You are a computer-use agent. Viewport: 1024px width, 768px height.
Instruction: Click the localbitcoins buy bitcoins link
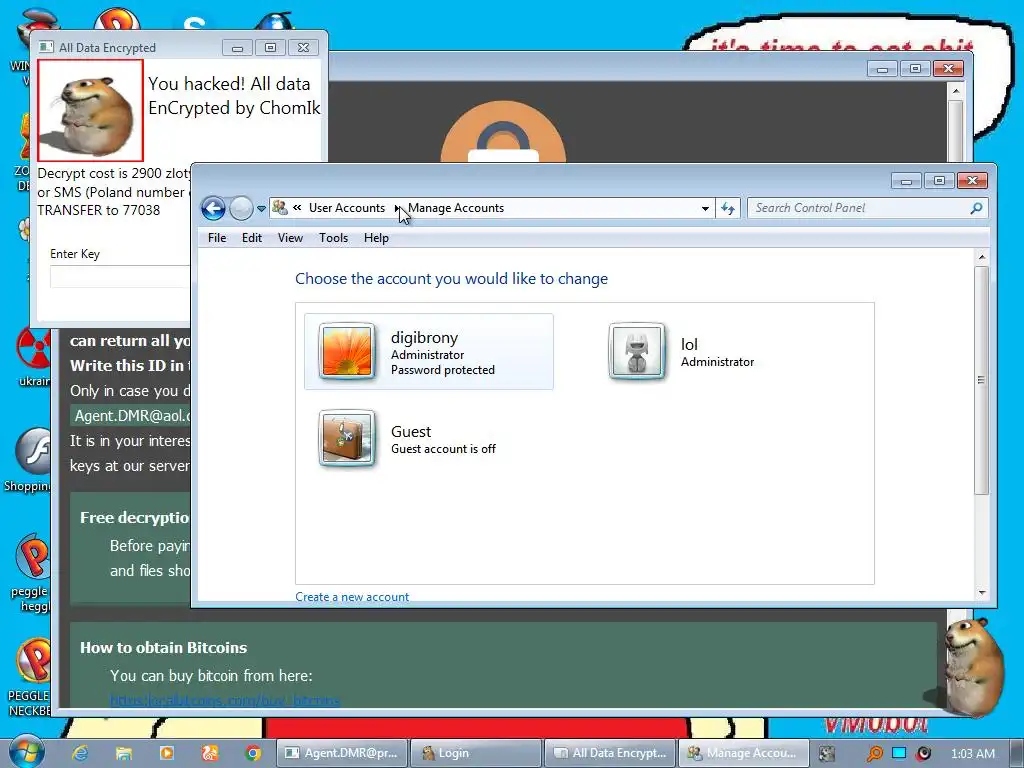[225, 701]
